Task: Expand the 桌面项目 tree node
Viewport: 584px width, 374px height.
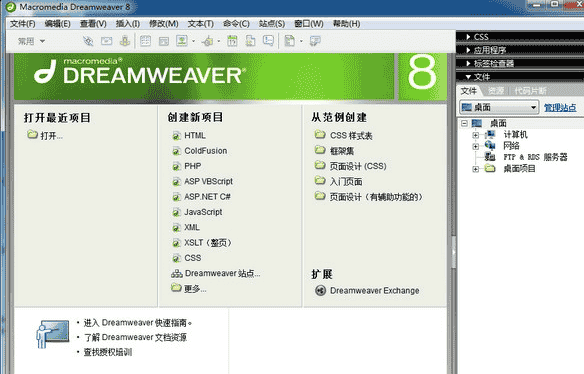Action: click(x=476, y=169)
